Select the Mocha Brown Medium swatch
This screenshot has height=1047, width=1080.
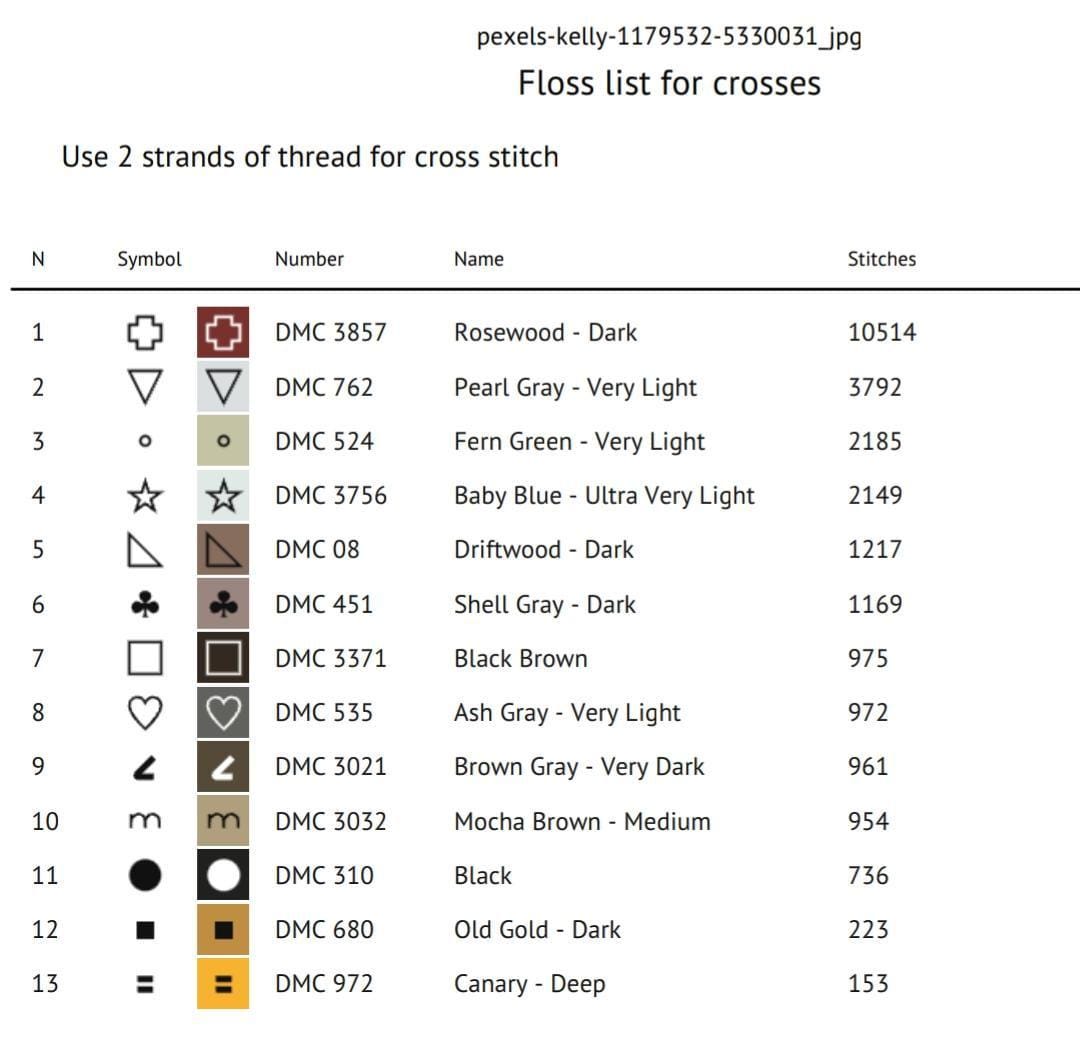223,821
